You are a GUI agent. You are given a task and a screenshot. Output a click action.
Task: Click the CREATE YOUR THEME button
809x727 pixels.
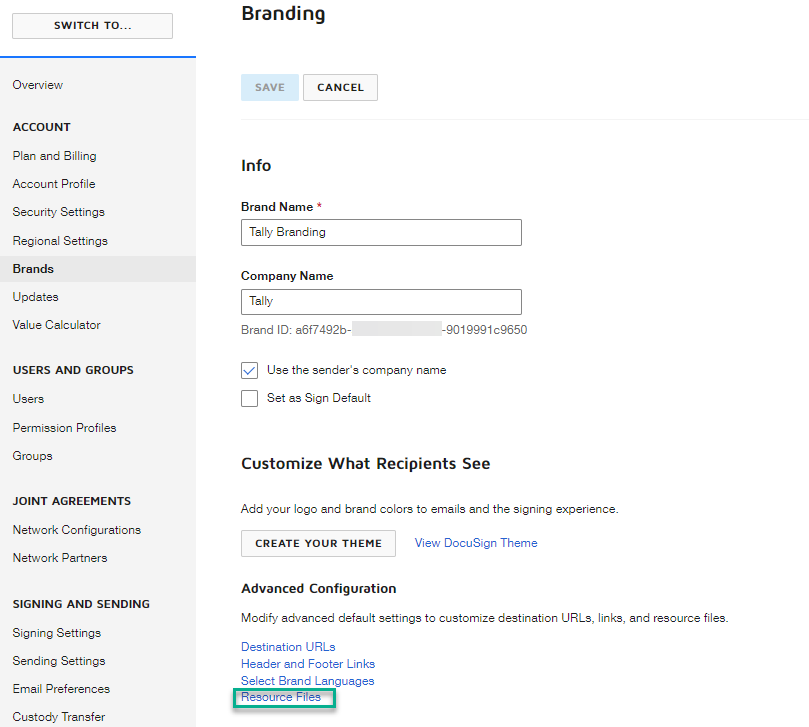tap(317, 543)
